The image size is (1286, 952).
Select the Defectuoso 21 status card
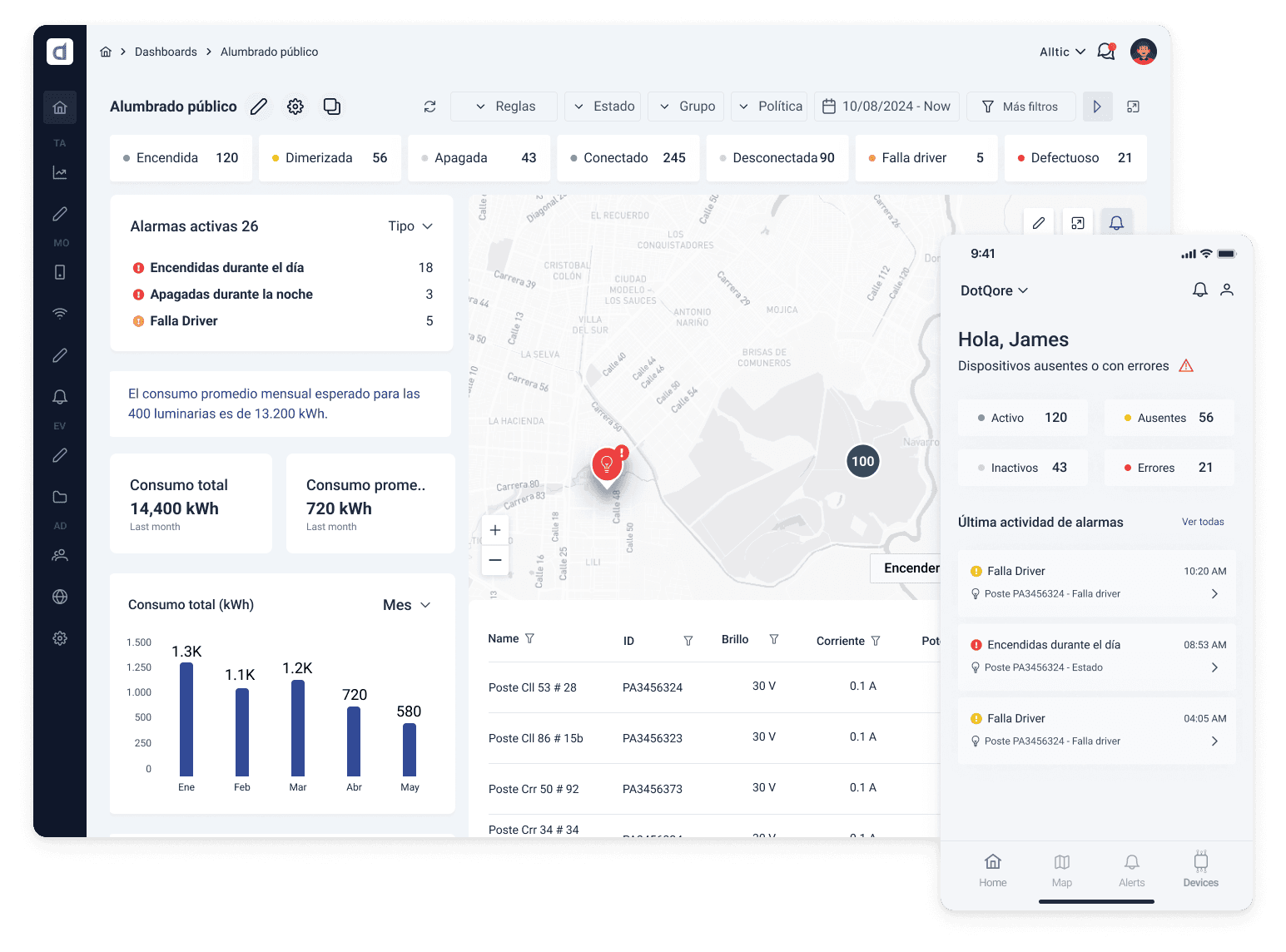coord(1075,158)
